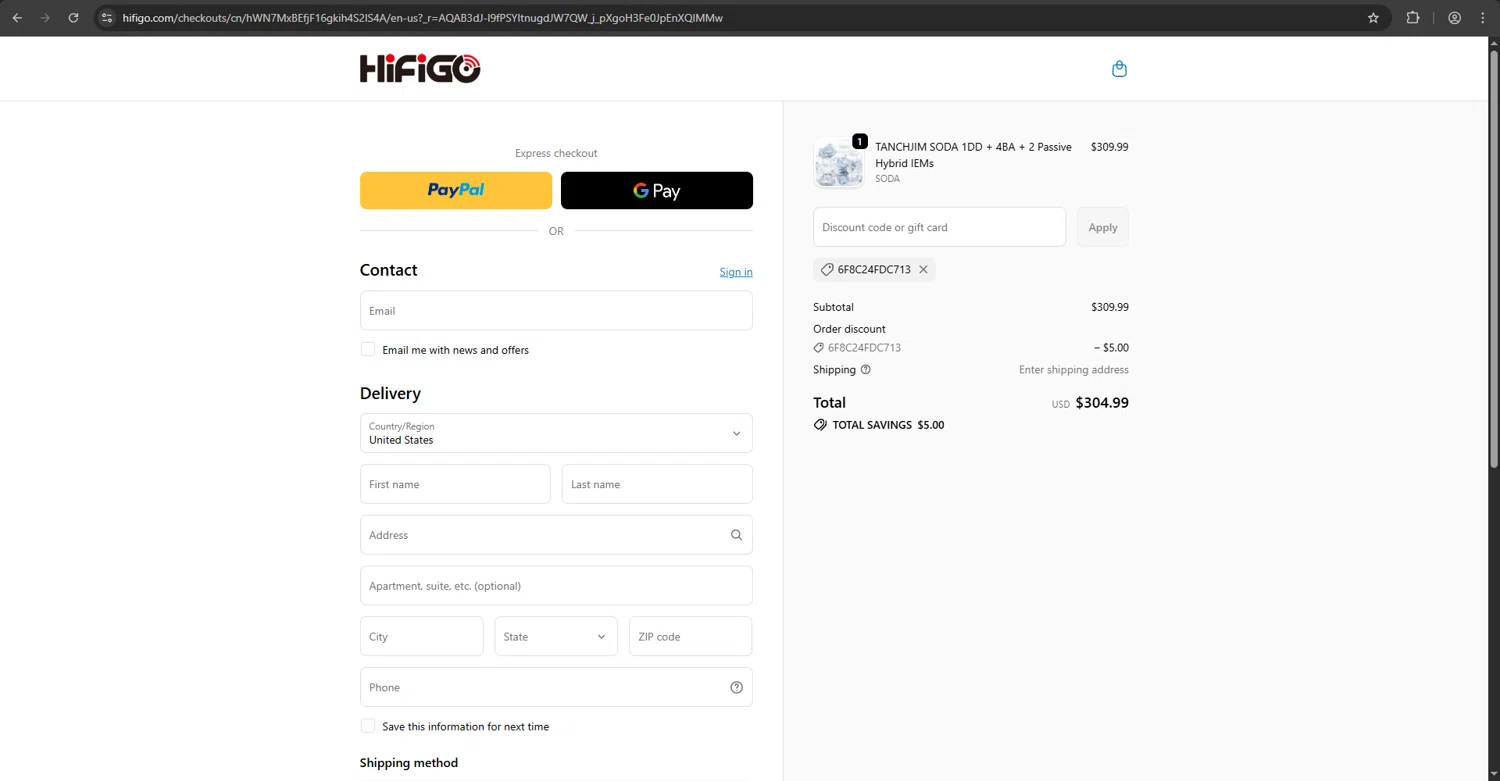This screenshot has width=1500, height=781.
Task: Focus the ZIP code field
Action: (690, 636)
